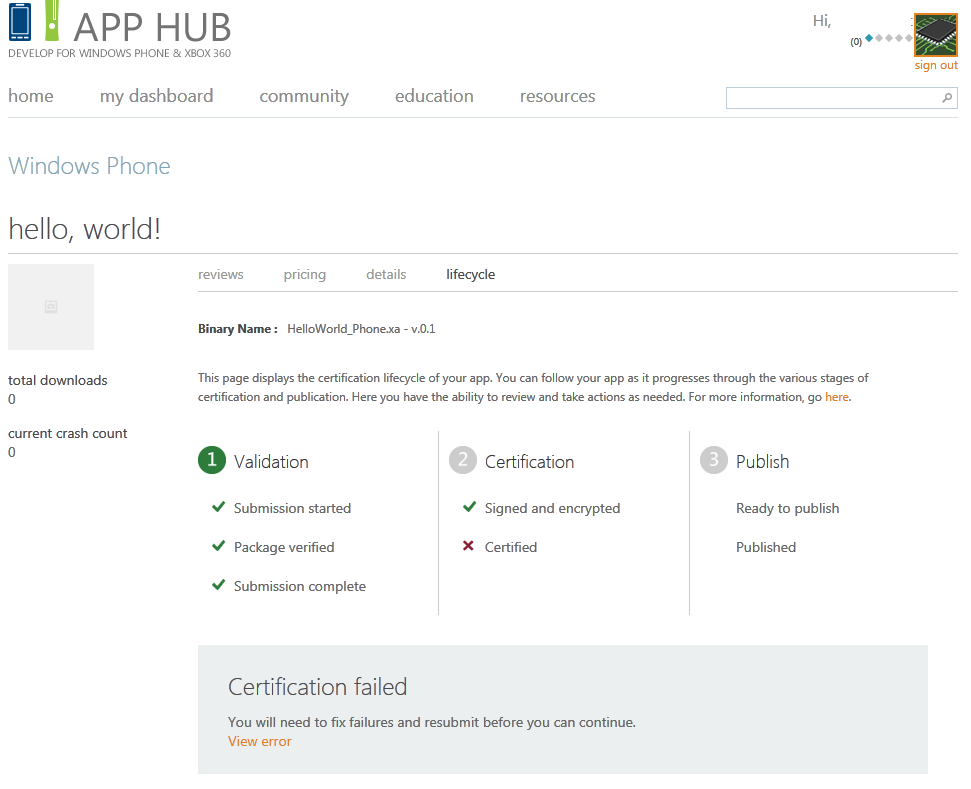Switch to the pricing tab
This screenshot has height=789, width=971.
(x=305, y=274)
